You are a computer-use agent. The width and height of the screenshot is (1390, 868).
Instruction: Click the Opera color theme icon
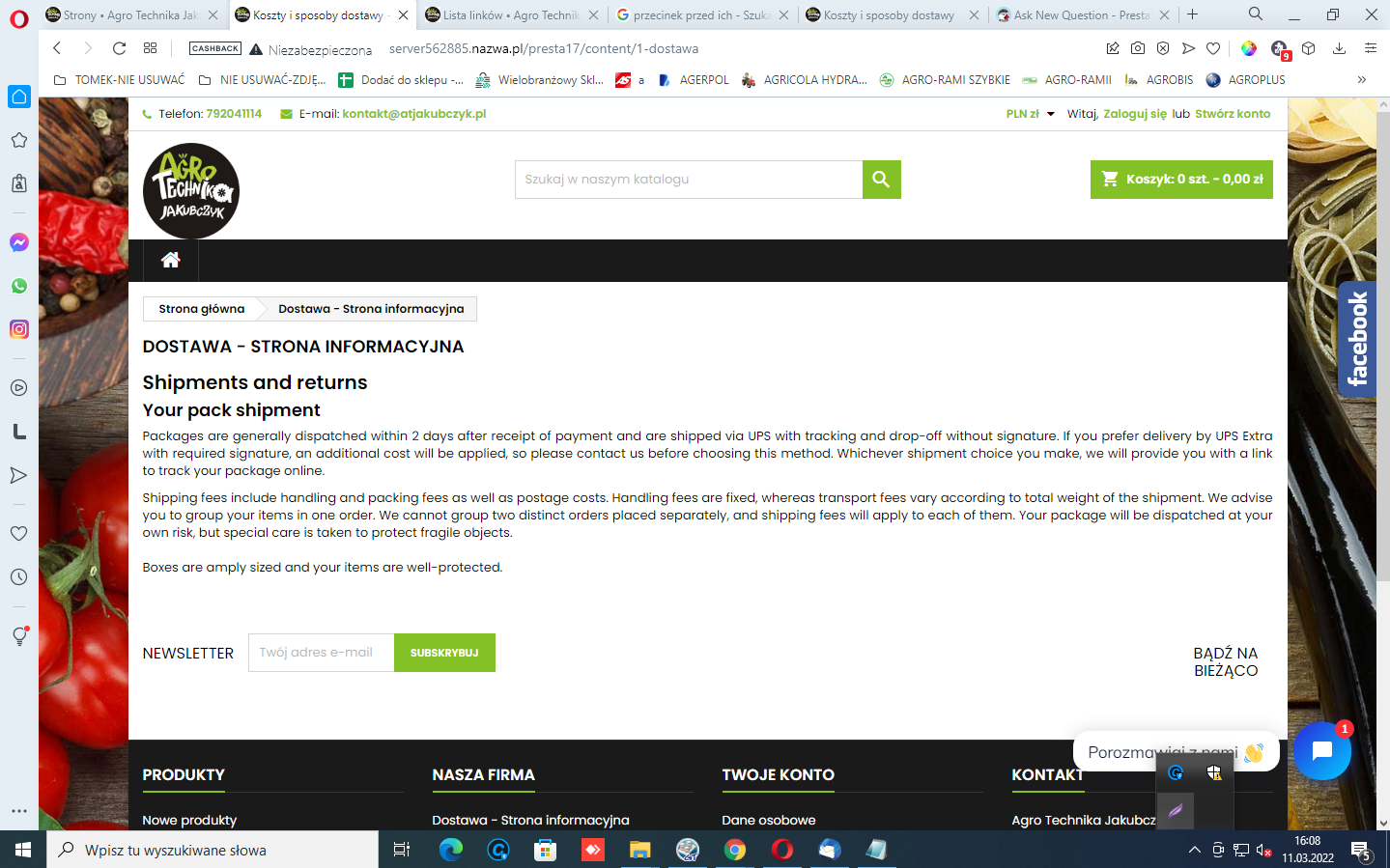point(1249,48)
